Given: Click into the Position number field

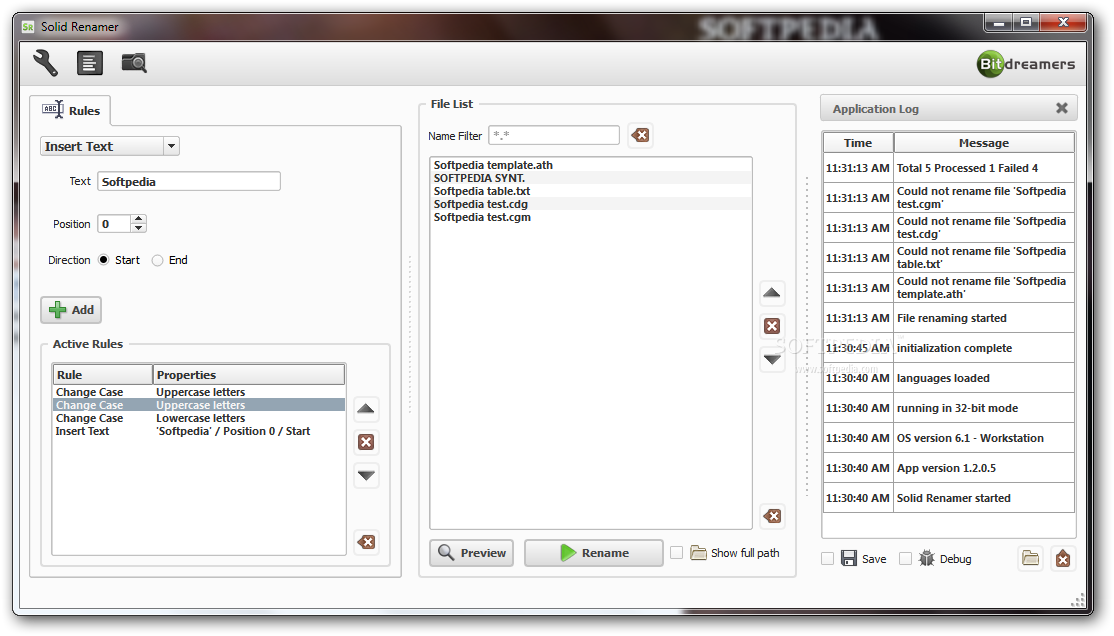Looking at the screenshot, I should click(114, 224).
